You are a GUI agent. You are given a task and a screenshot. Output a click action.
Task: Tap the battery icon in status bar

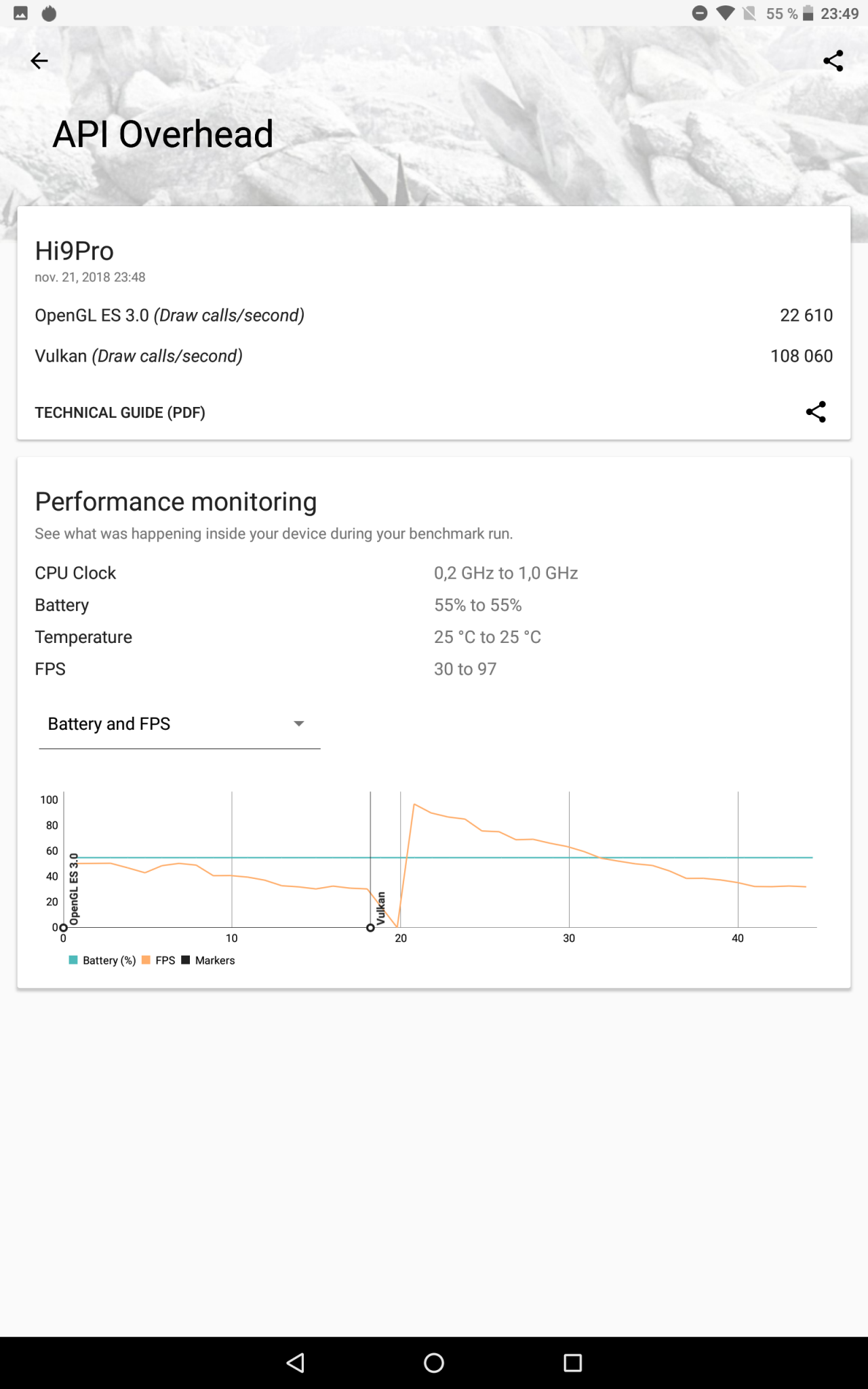pyautogui.click(x=808, y=14)
